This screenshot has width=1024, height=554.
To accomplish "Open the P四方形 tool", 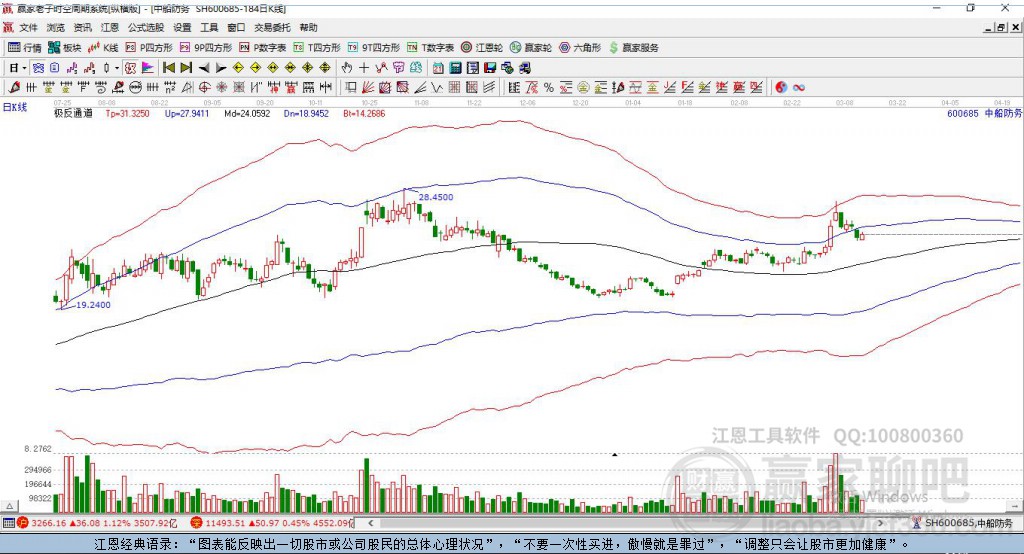I will point(149,48).
